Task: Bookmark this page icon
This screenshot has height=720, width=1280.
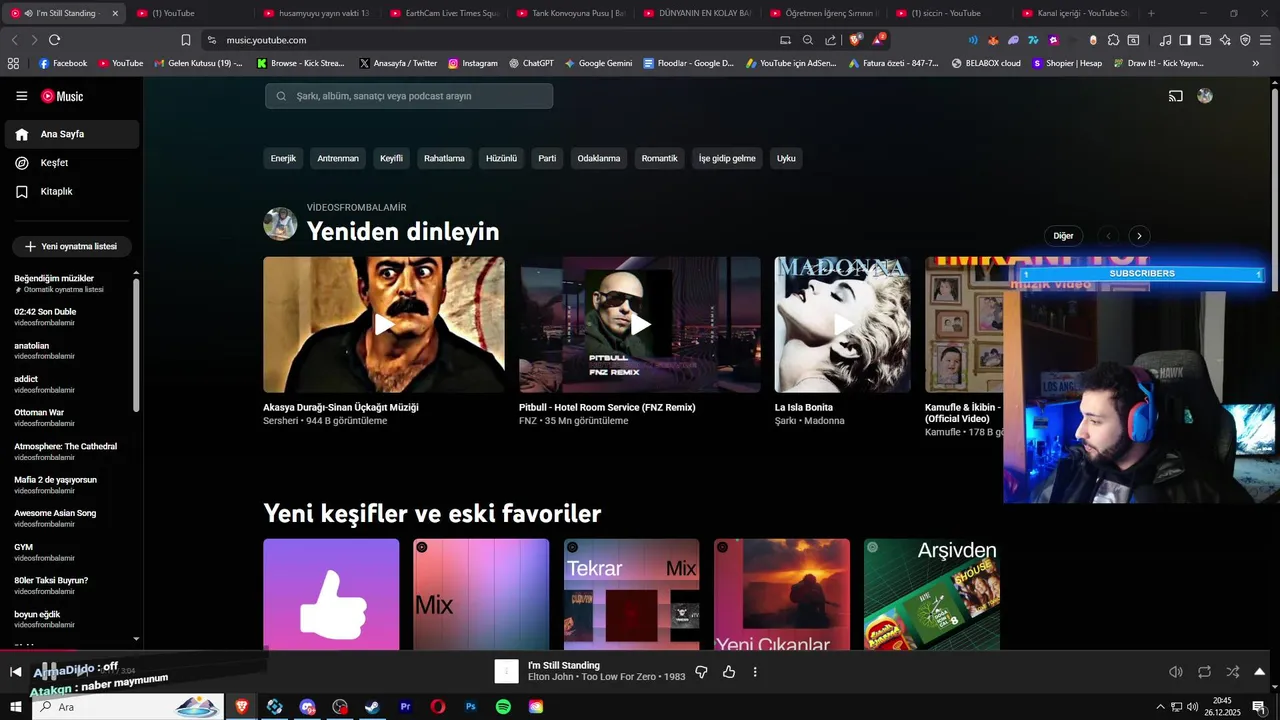Action: [x=186, y=40]
